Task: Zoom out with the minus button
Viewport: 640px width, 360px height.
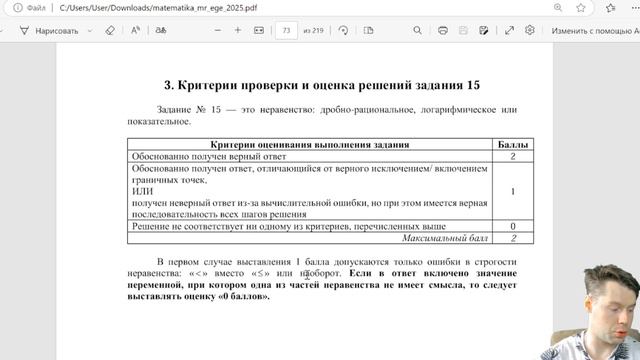Action: tap(218, 31)
